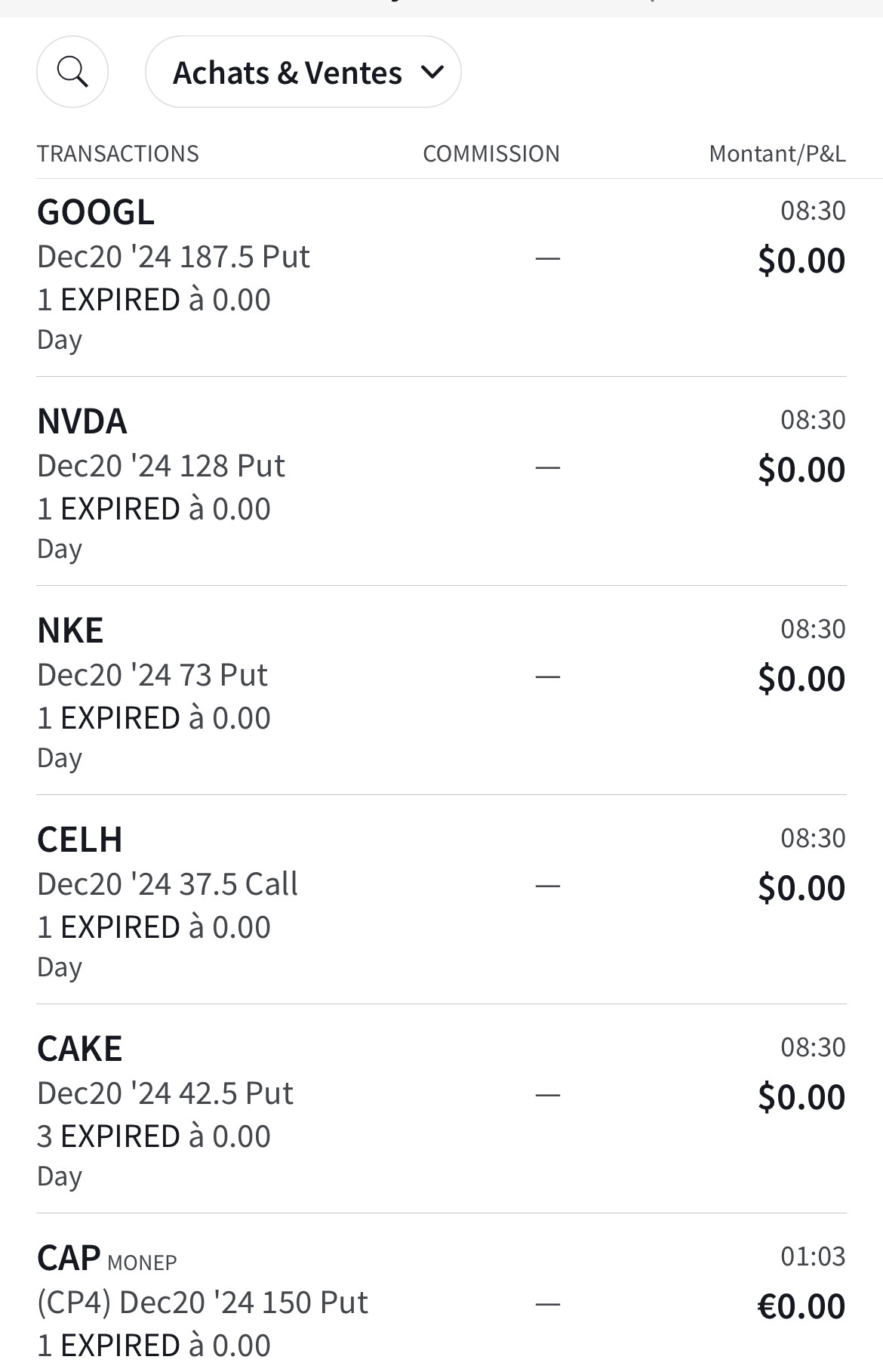The height and width of the screenshot is (1372, 883).
Task: Click the CAP €0.00 amount
Action: (801, 1307)
